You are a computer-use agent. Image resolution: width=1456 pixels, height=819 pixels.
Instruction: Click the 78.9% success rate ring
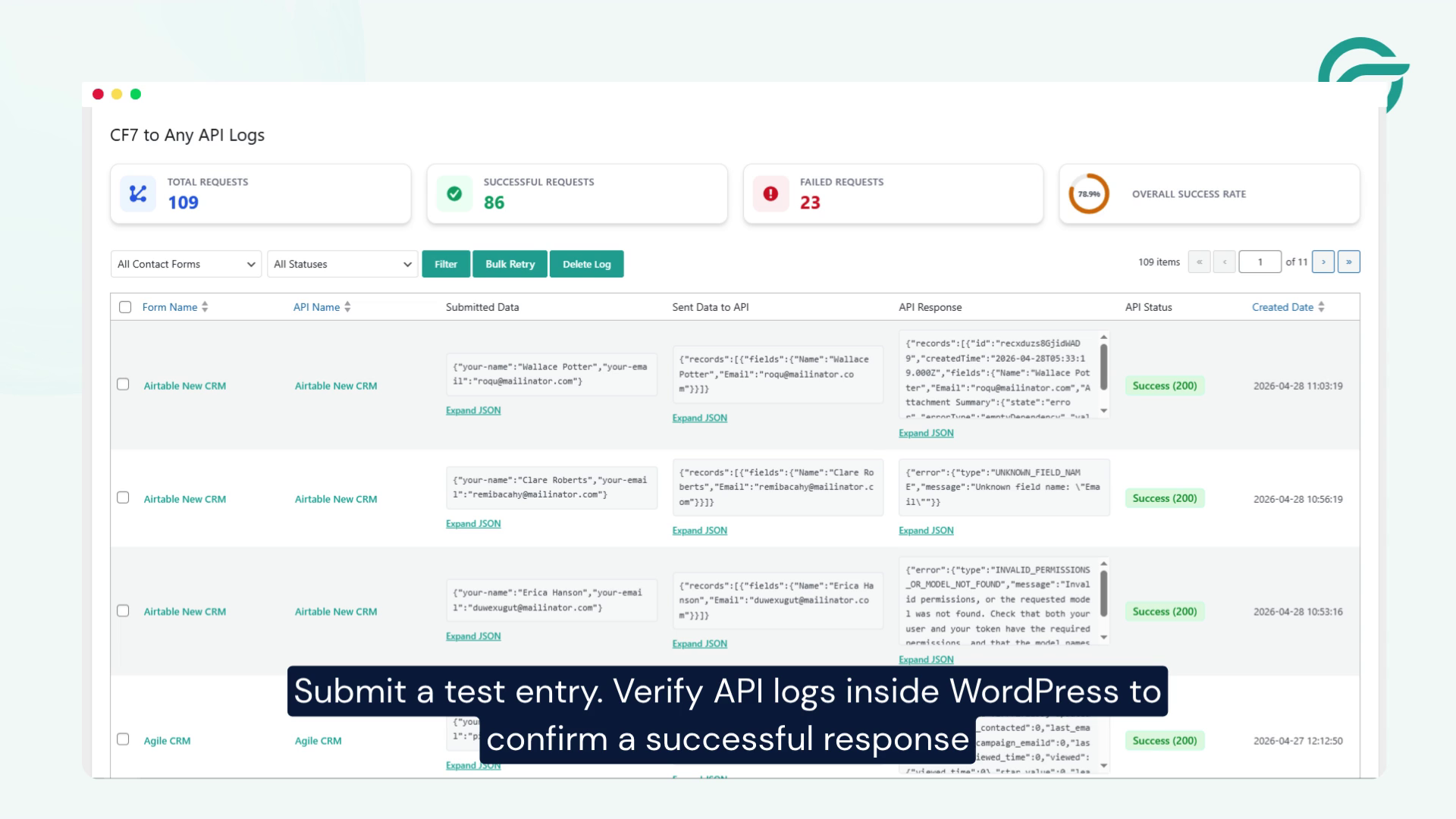click(x=1089, y=194)
